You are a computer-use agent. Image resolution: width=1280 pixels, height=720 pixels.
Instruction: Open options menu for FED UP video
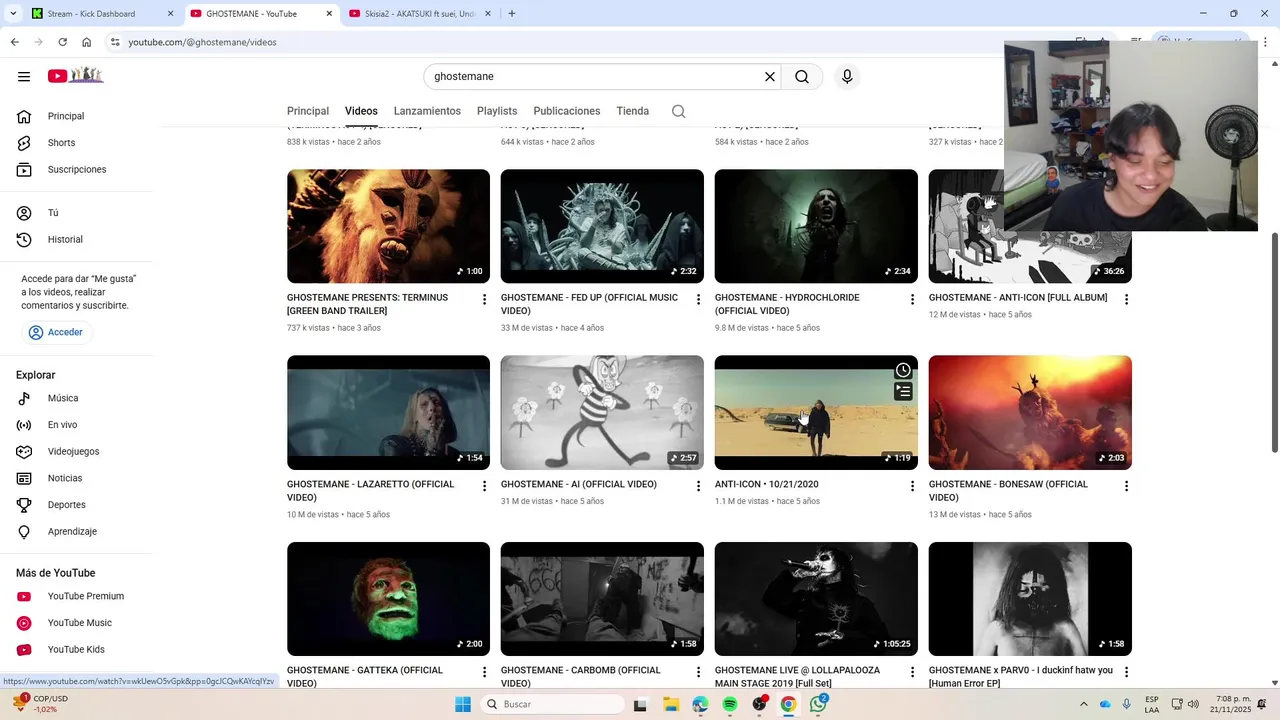pyautogui.click(x=699, y=300)
